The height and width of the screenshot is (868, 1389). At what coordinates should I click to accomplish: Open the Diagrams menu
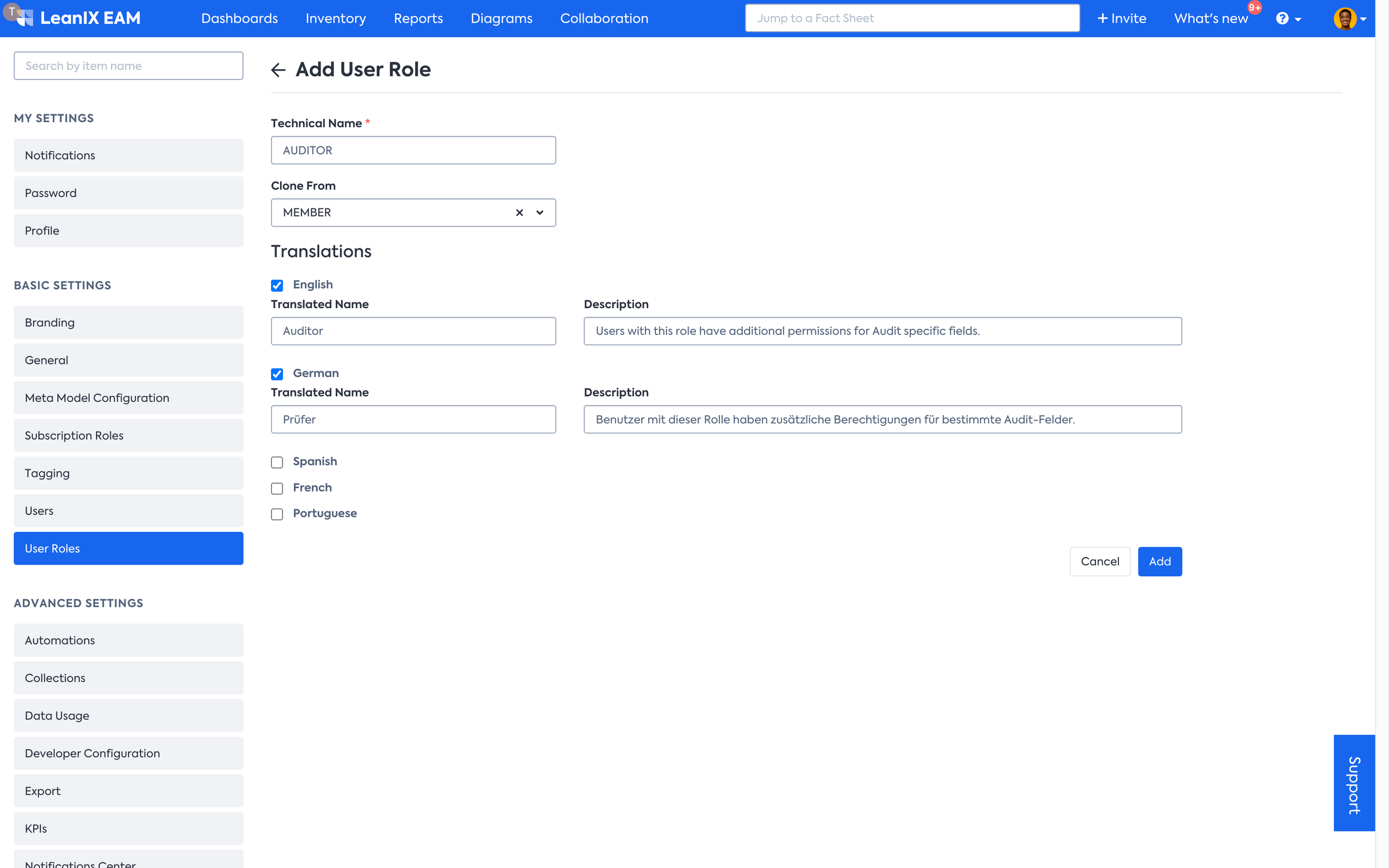501,18
